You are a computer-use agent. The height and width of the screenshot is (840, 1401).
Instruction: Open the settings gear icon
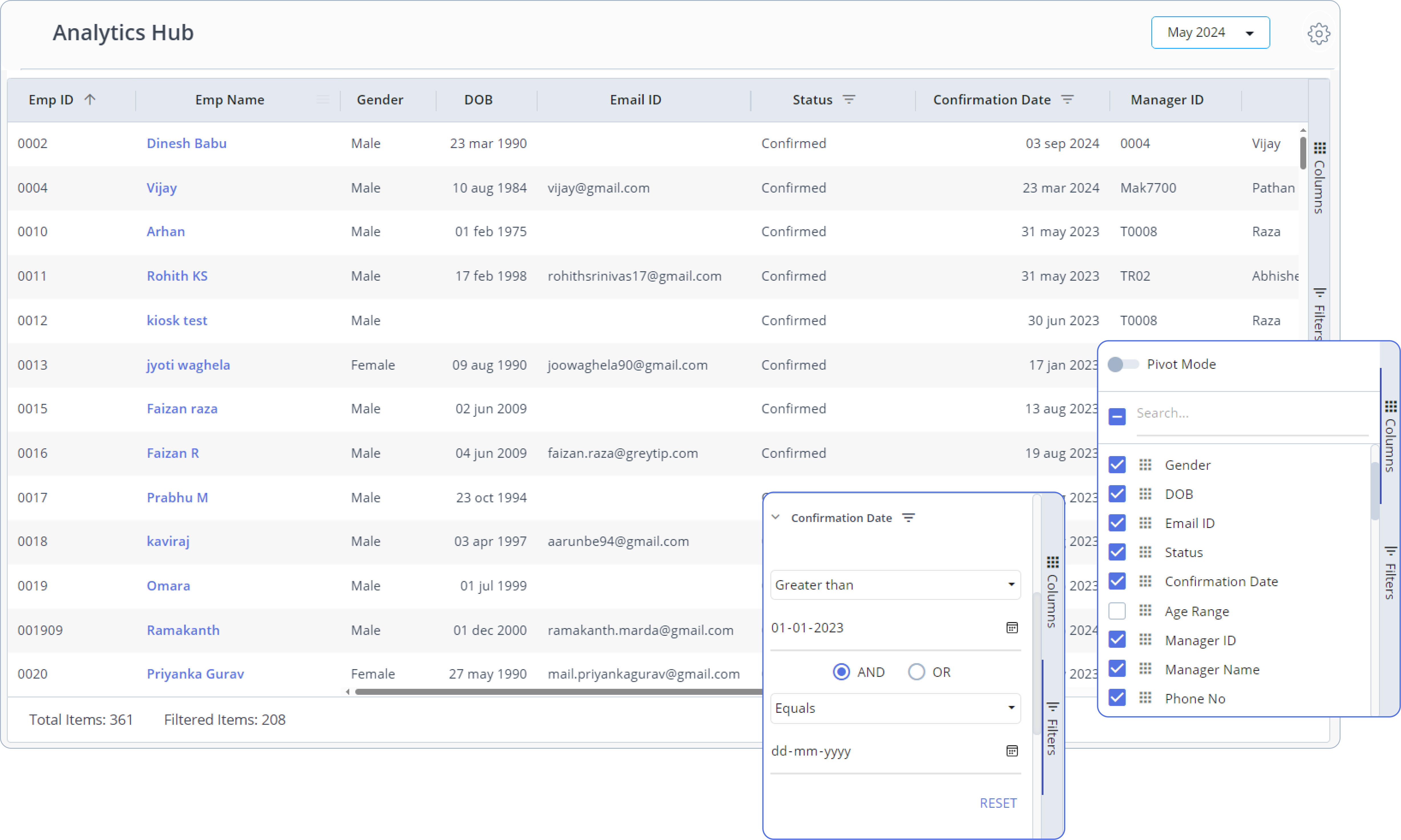point(1318,33)
